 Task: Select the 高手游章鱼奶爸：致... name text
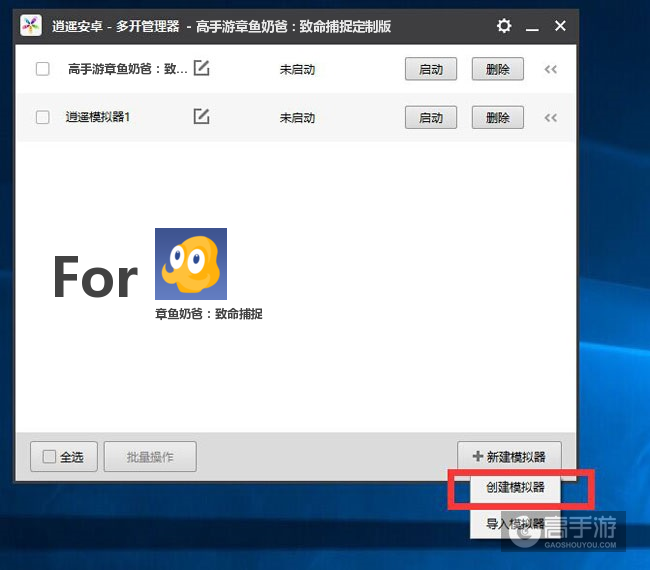pos(128,68)
